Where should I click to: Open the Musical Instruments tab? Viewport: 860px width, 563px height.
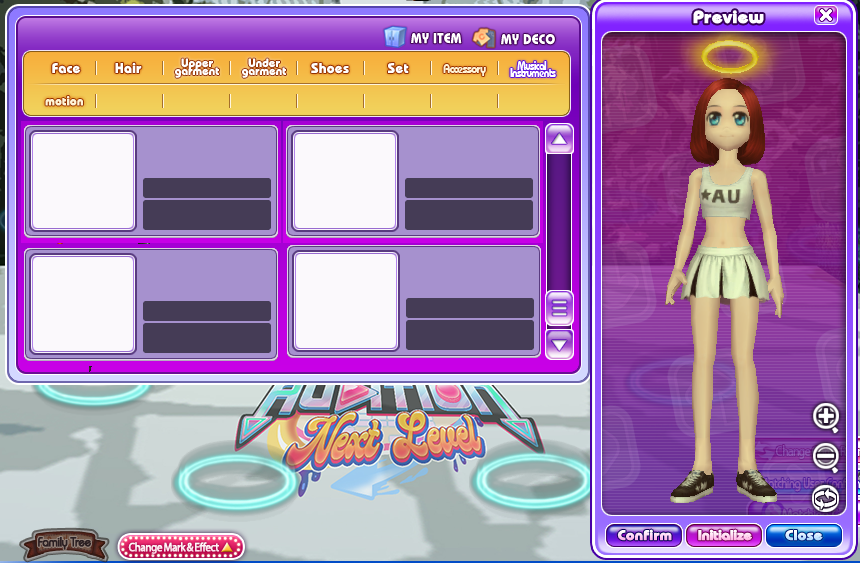(532, 69)
